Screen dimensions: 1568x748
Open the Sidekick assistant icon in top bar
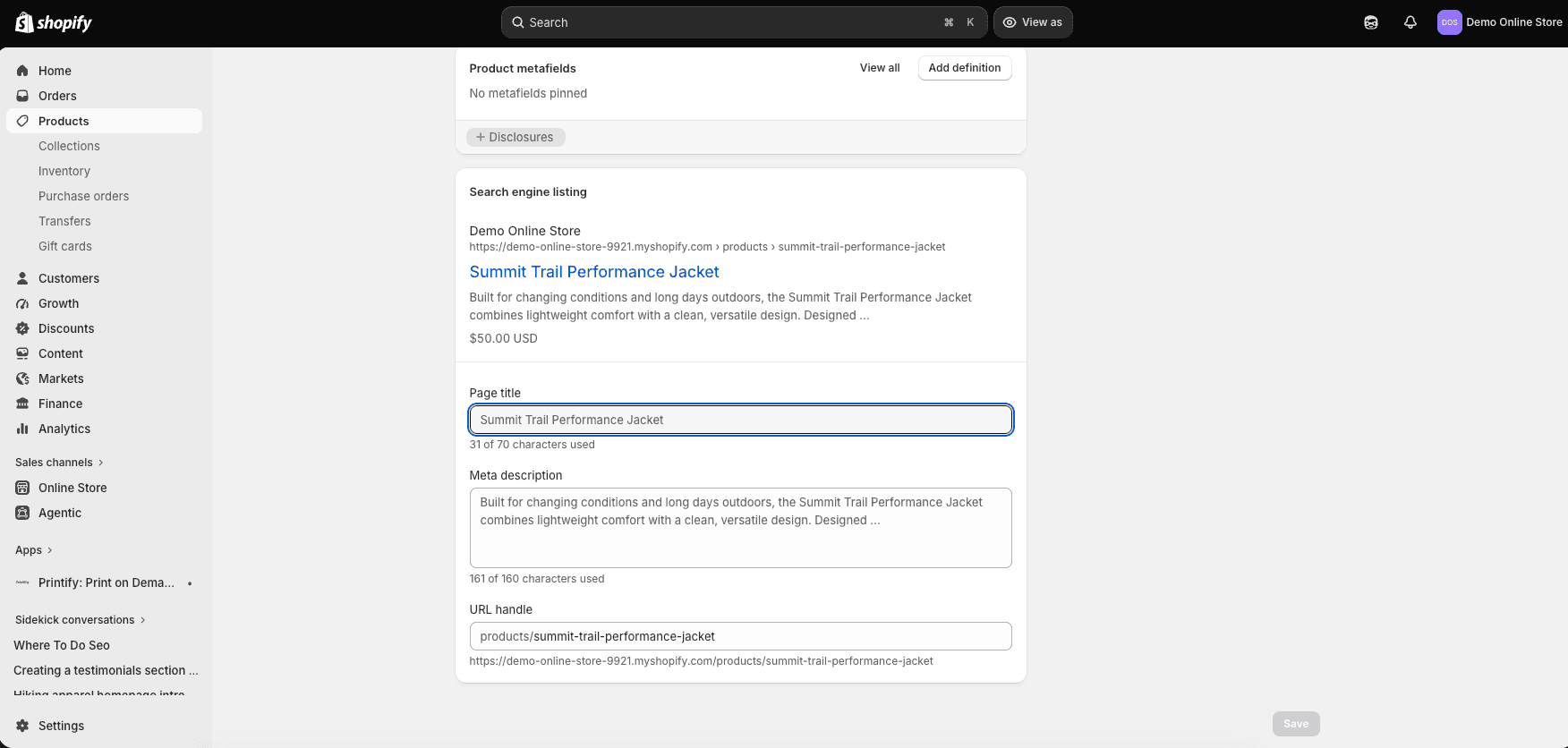(x=1371, y=22)
